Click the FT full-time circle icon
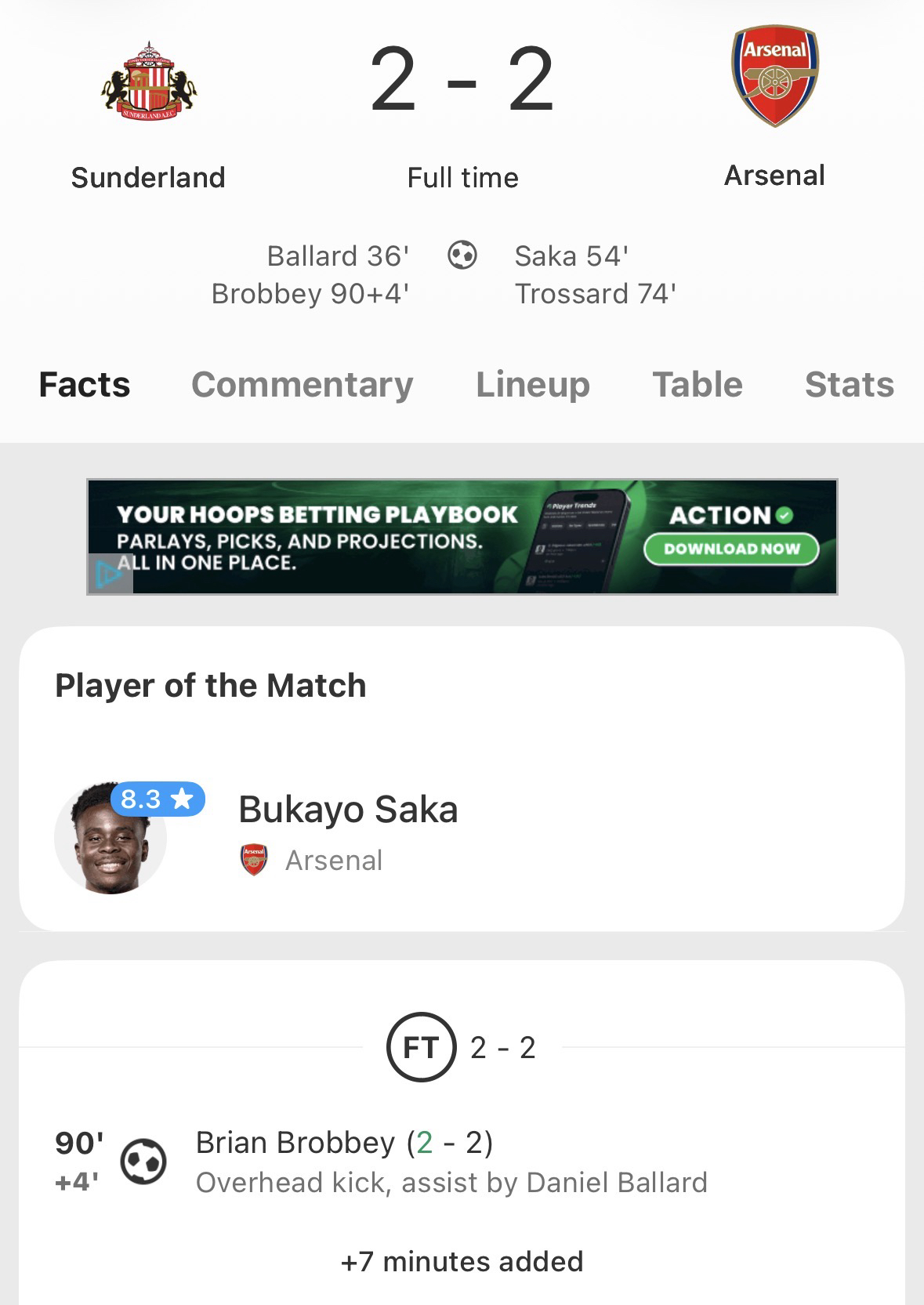Image resolution: width=924 pixels, height=1305 pixels. pyautogui.click(x=421, y=1048)
